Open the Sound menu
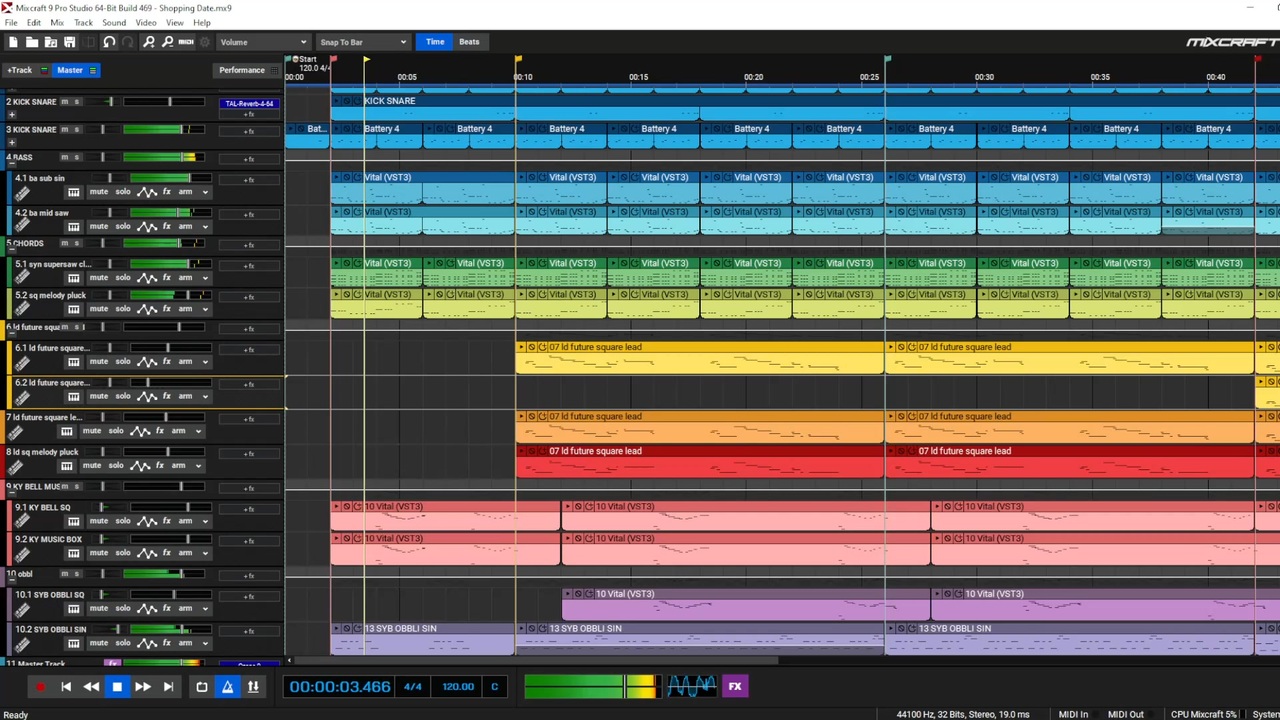Screen dimensions: 1280x720 point(114,23)
